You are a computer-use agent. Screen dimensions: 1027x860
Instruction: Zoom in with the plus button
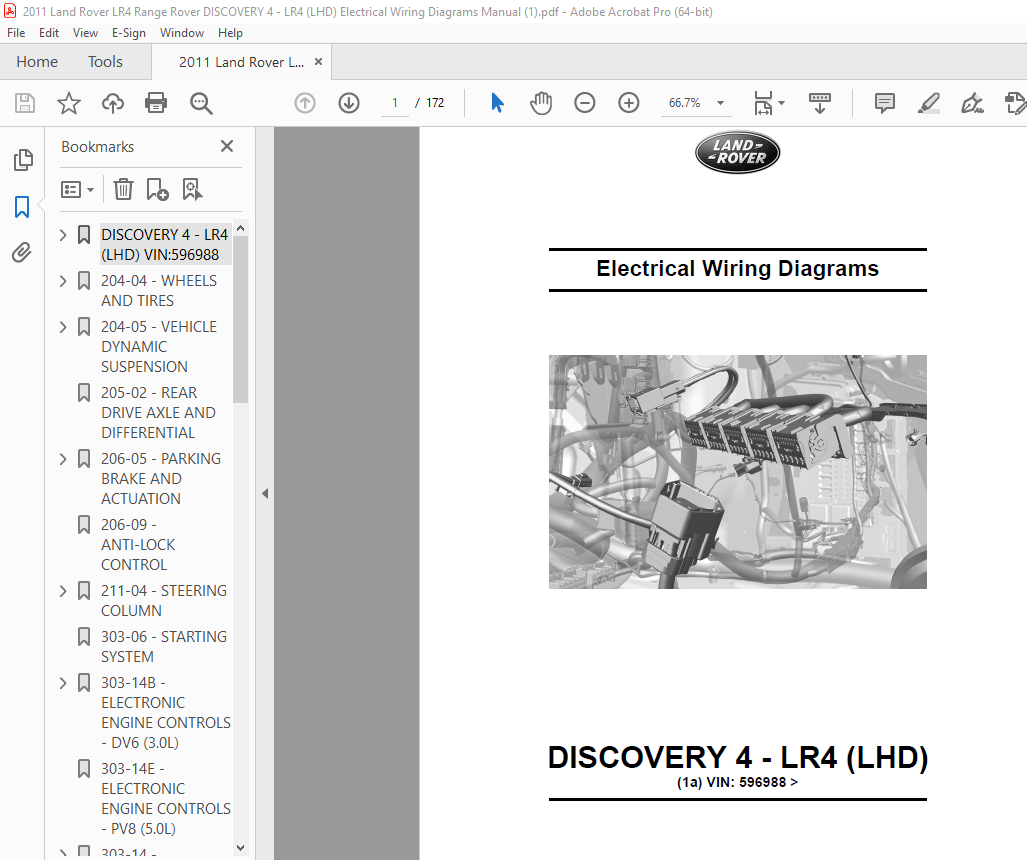[x=629, y=103]
